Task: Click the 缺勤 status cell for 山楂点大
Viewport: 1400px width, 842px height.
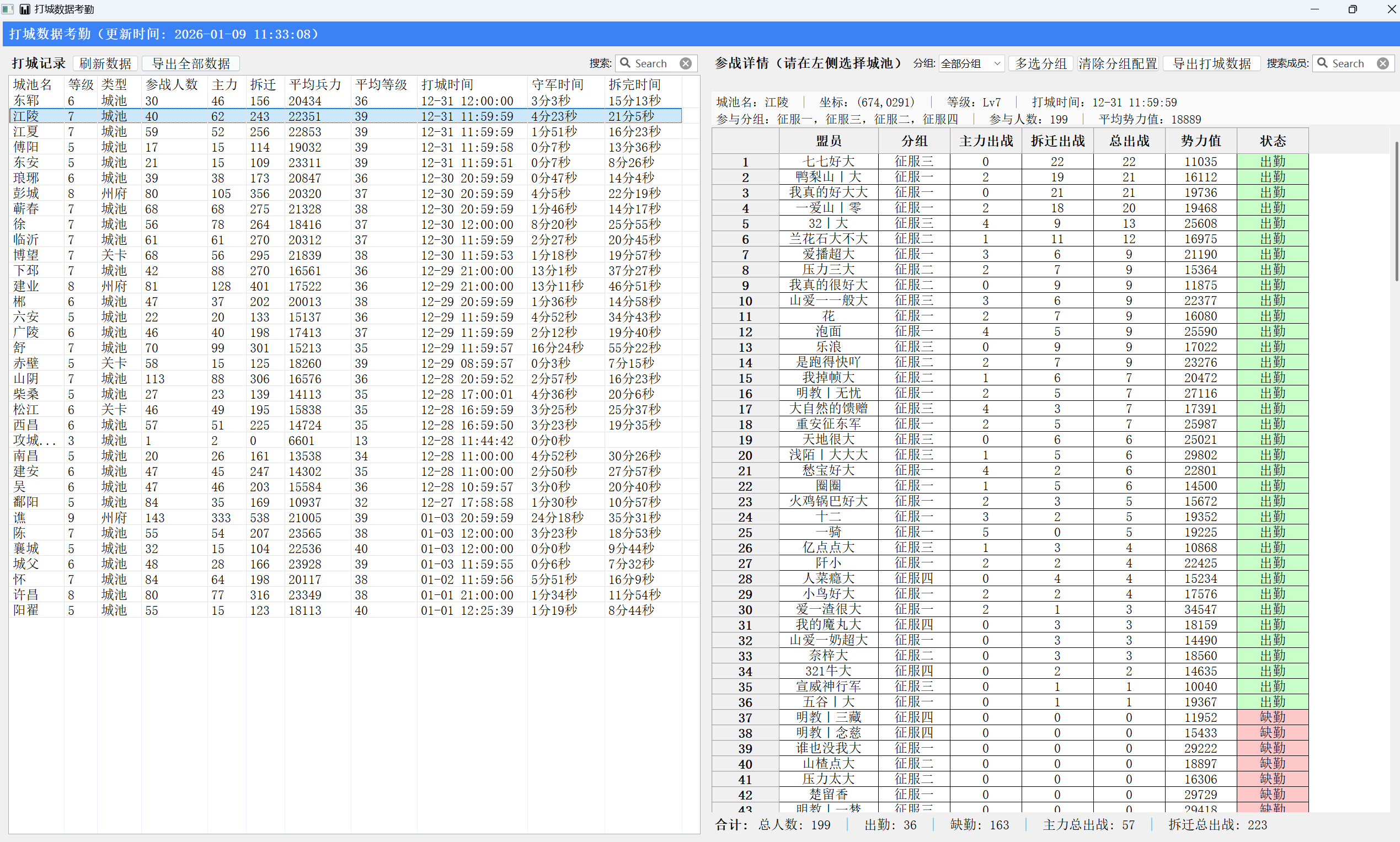Action: tap(1273, 764)
